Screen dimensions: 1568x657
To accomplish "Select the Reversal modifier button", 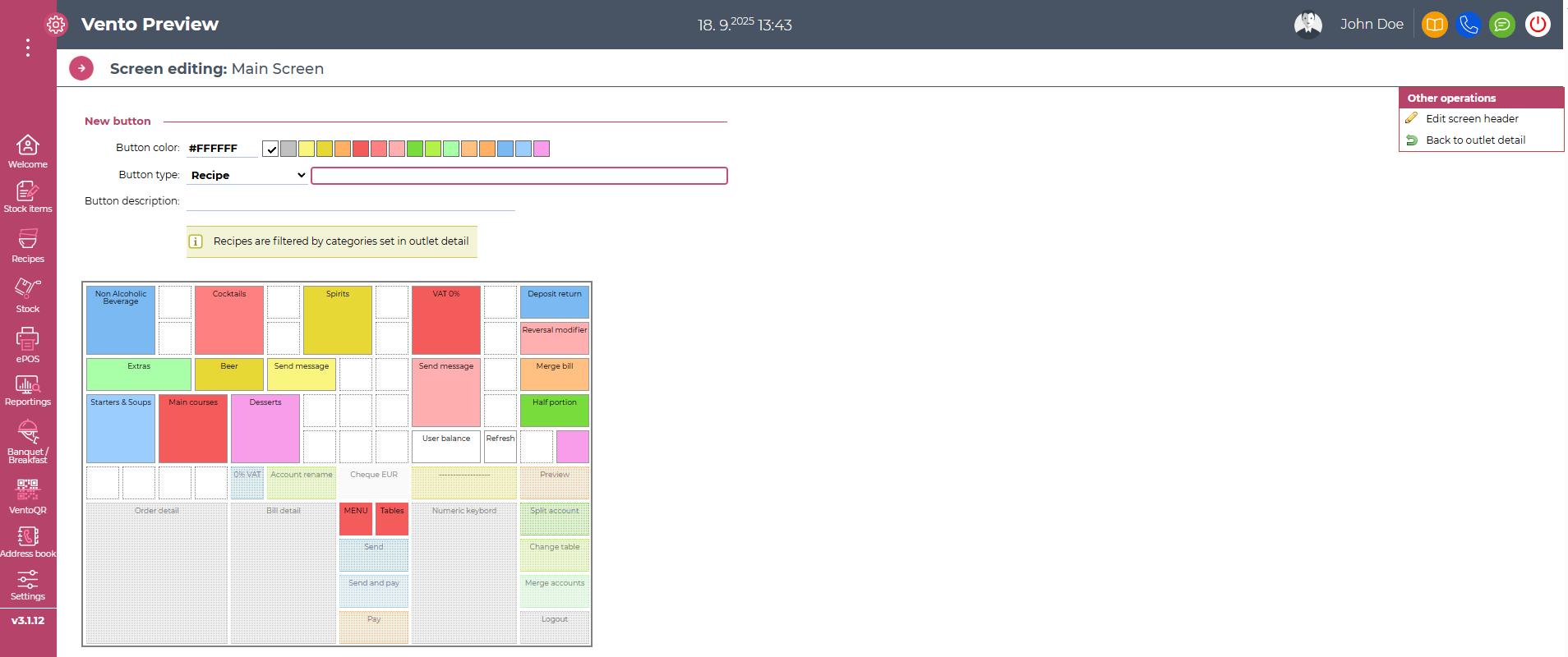I will coord(555,338).
